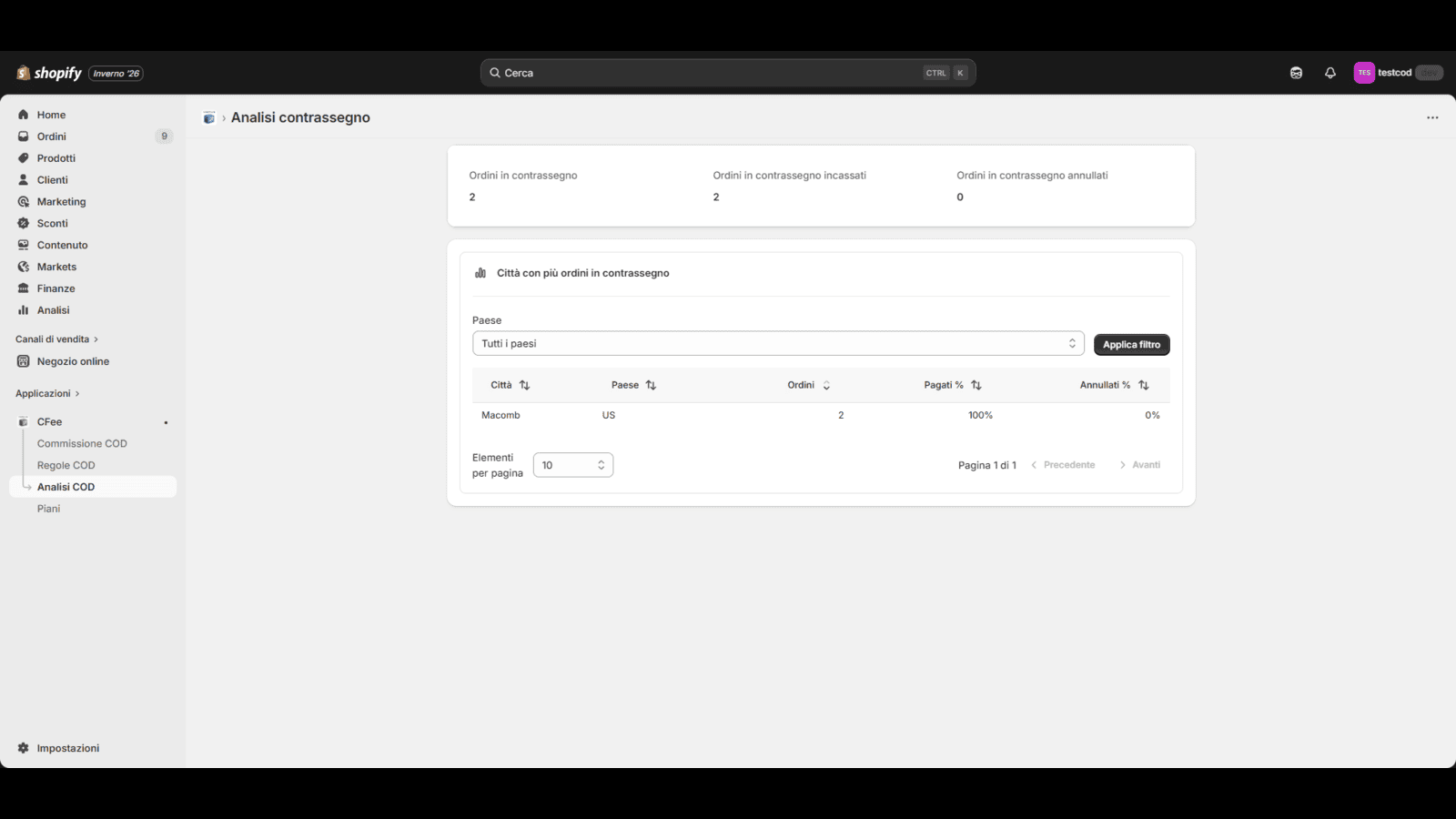The image size is (1456, 819).
Task: Click the search magnifier icon
Action: tap(495, 73)
